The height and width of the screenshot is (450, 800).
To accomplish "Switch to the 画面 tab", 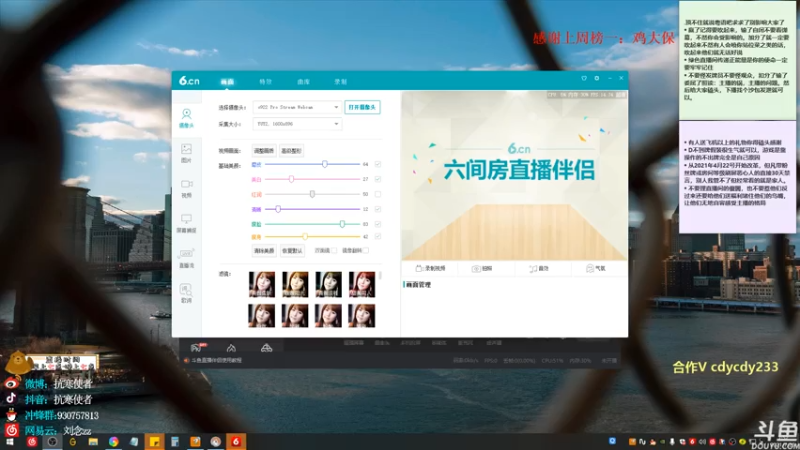I will pyautogui.click(x=227, y=82).
